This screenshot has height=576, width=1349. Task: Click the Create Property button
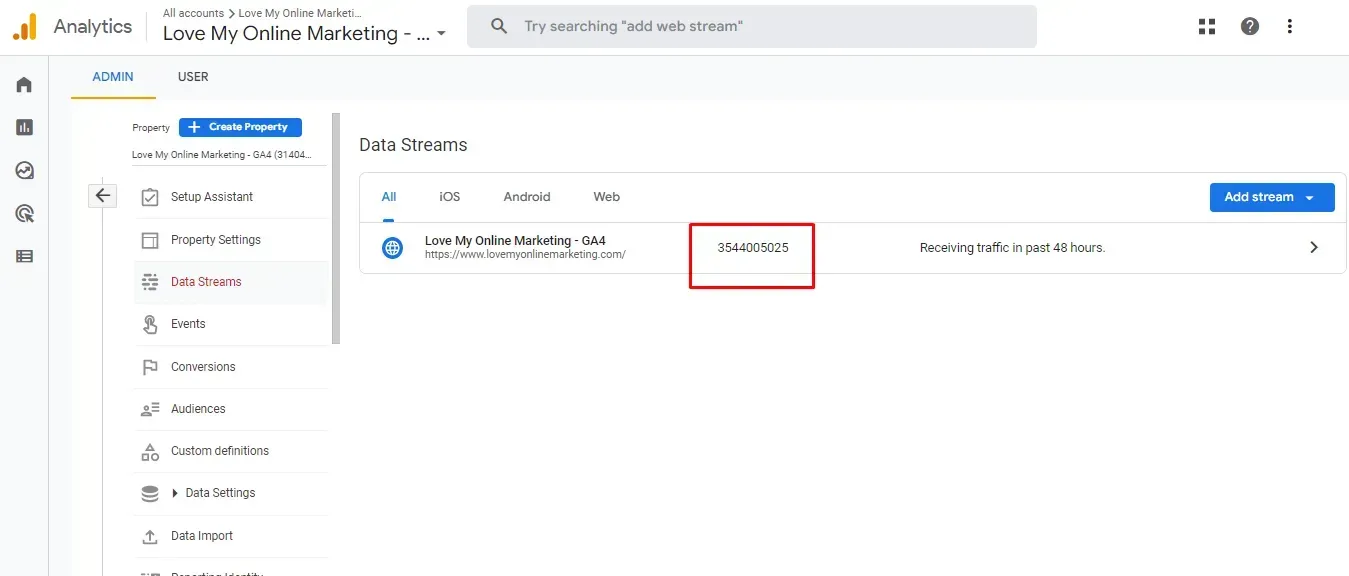point(240,127)
